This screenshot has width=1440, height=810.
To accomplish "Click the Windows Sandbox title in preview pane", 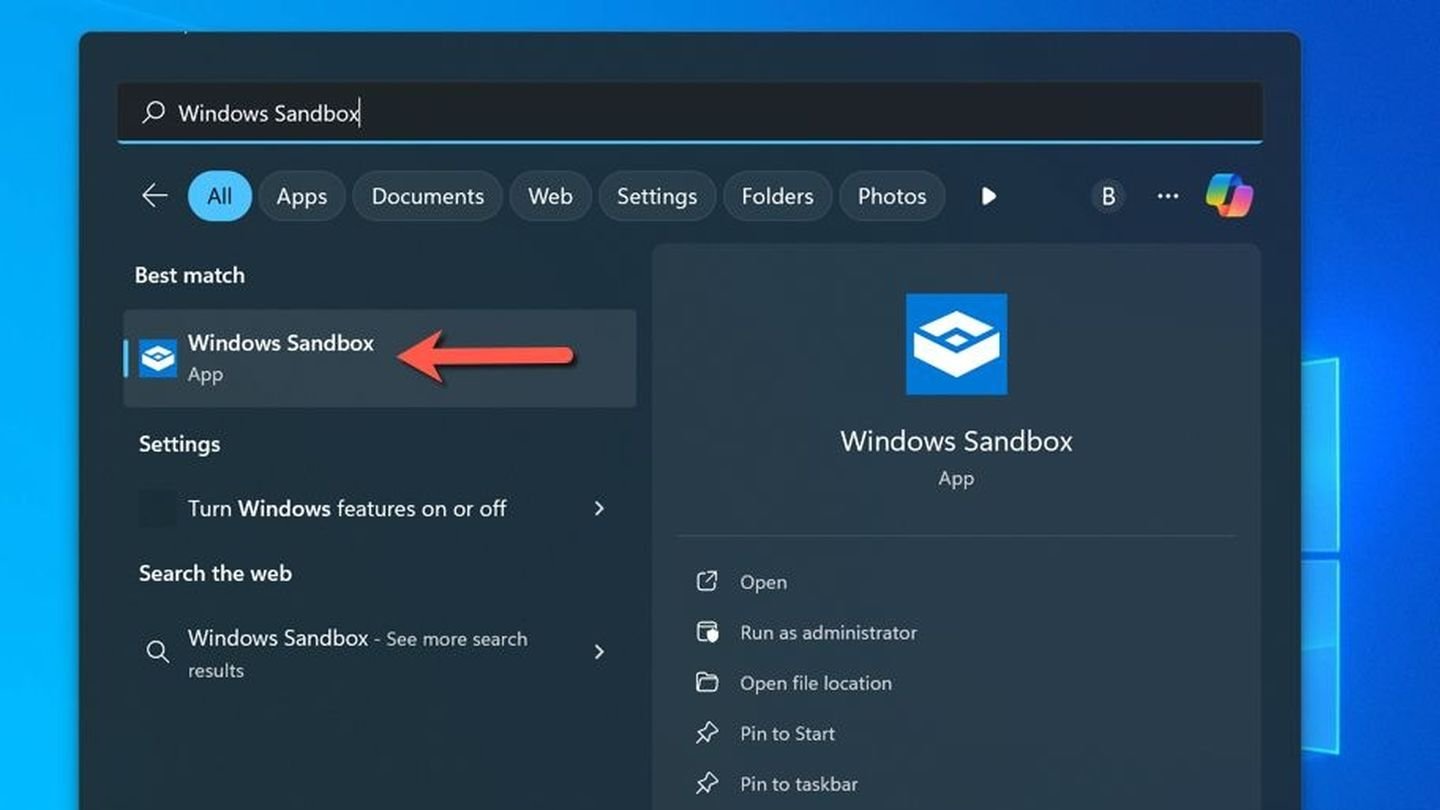I will tap(956, 441).
